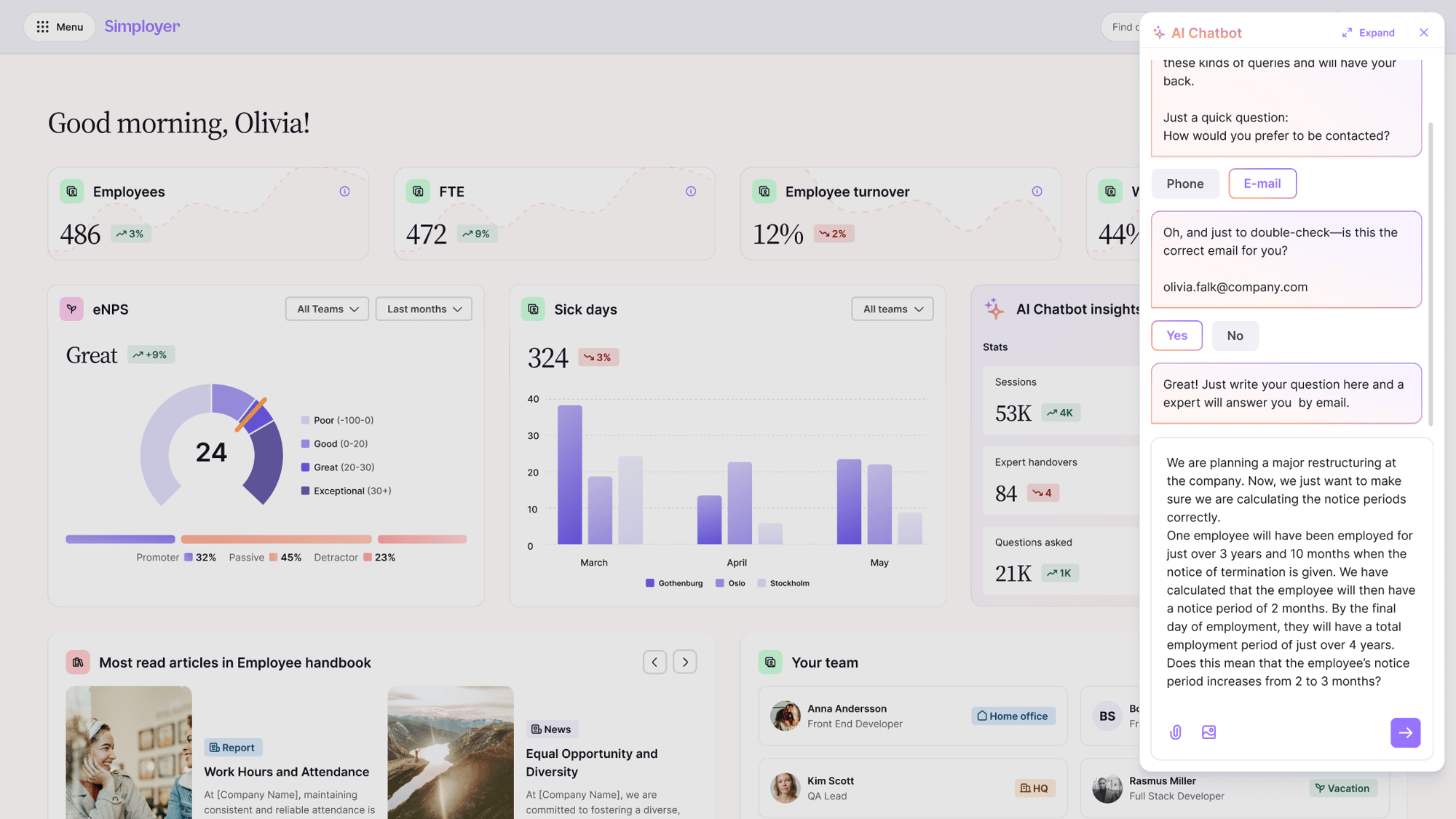This screenshot has width=1456, height=819.
Task: Select Phone as contact method
Action: pos(1184,183)
